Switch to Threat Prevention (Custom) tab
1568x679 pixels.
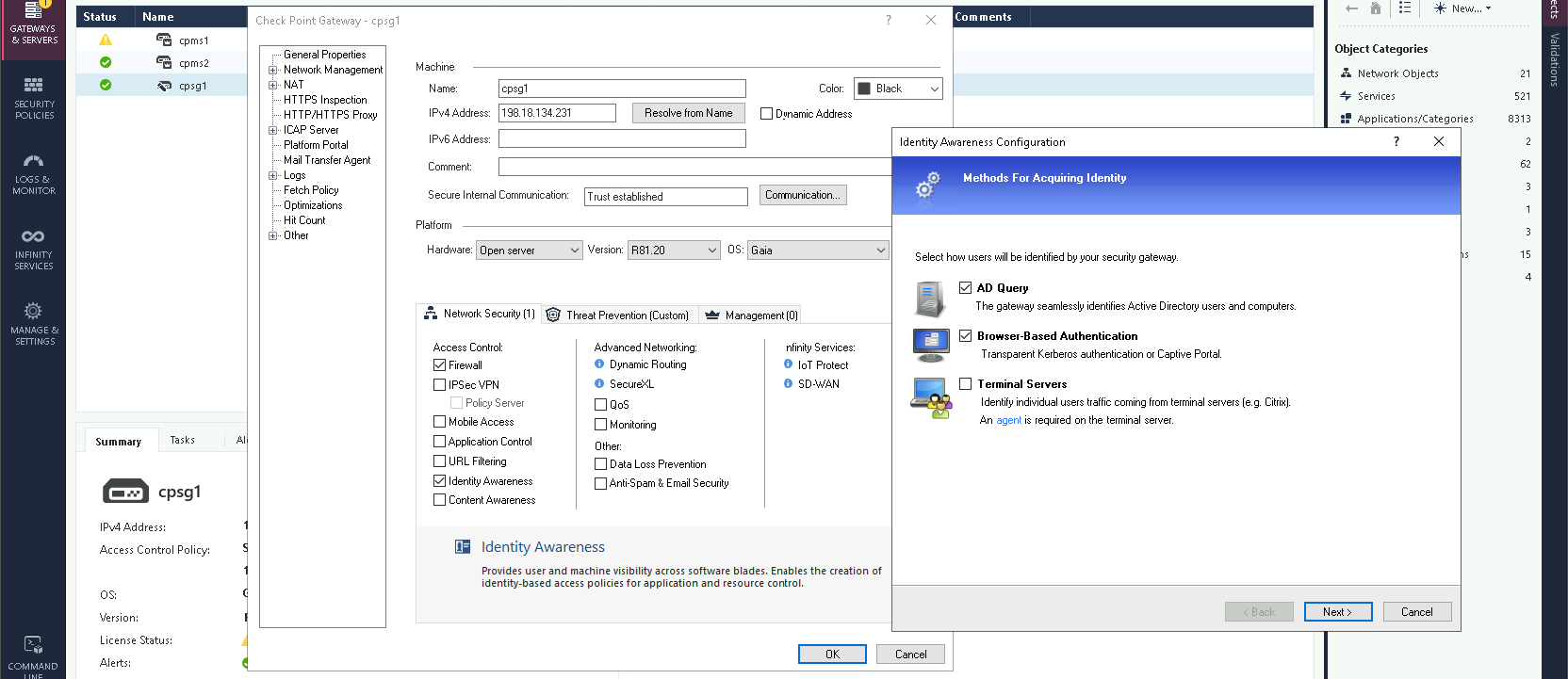[618, 315]
